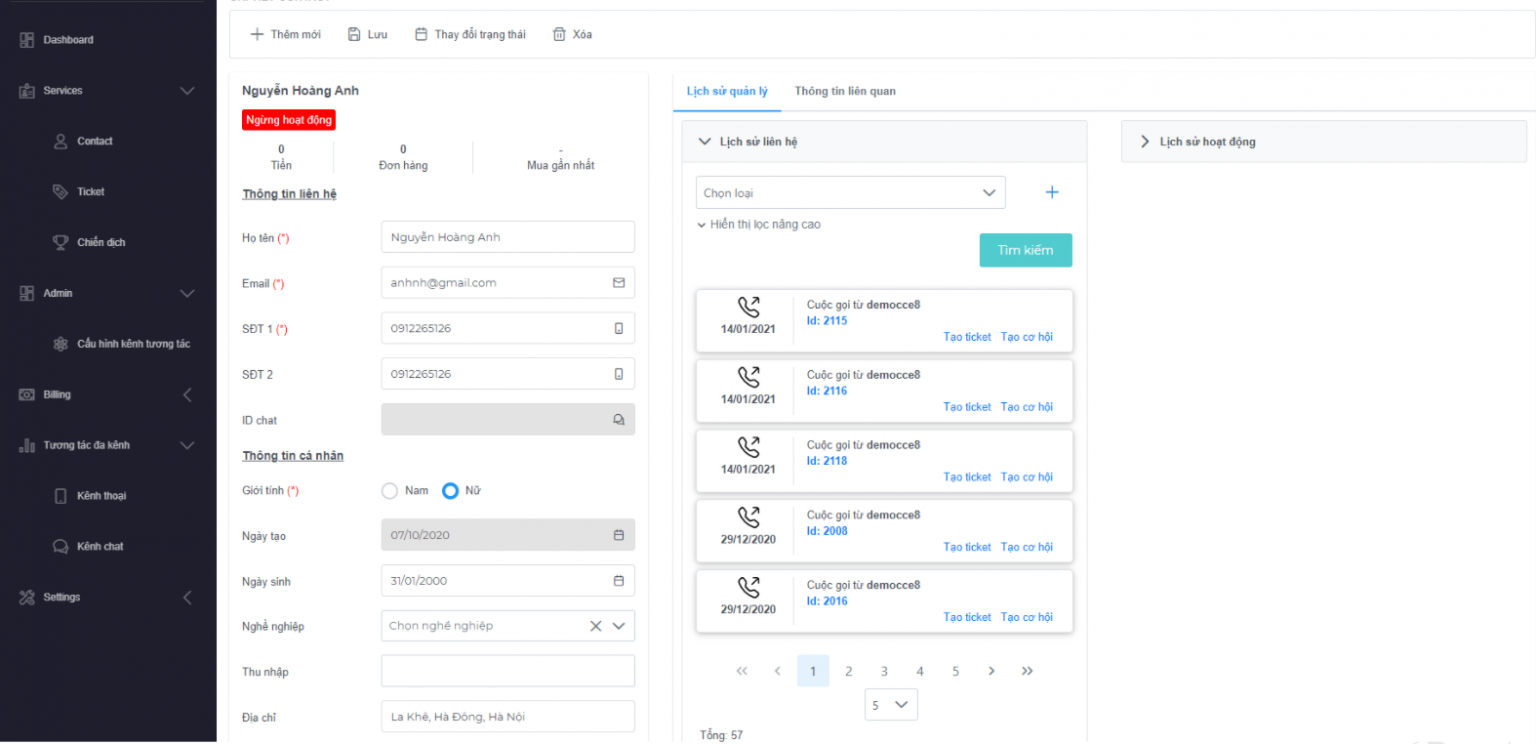
Task: Click the phone icon in SĐT 1 field
Action: pyautogui.click(x=618, y=328)
